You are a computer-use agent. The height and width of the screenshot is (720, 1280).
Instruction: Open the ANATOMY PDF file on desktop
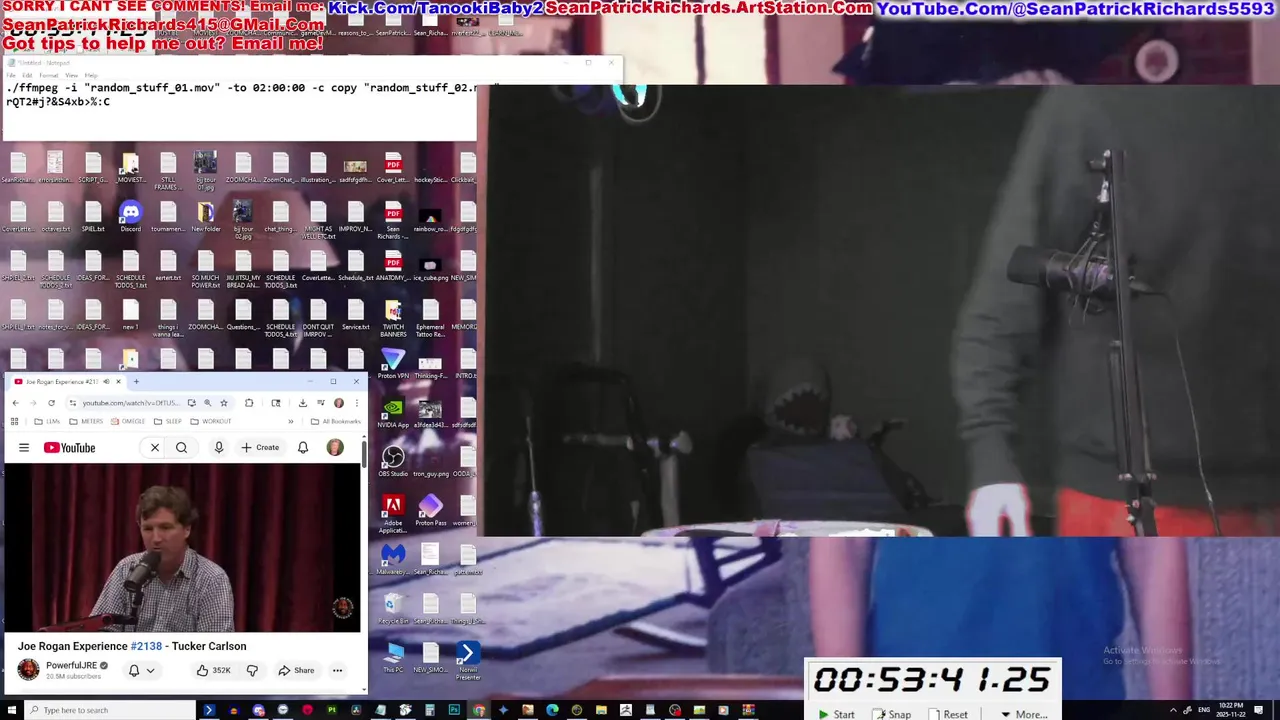[393, 265]
